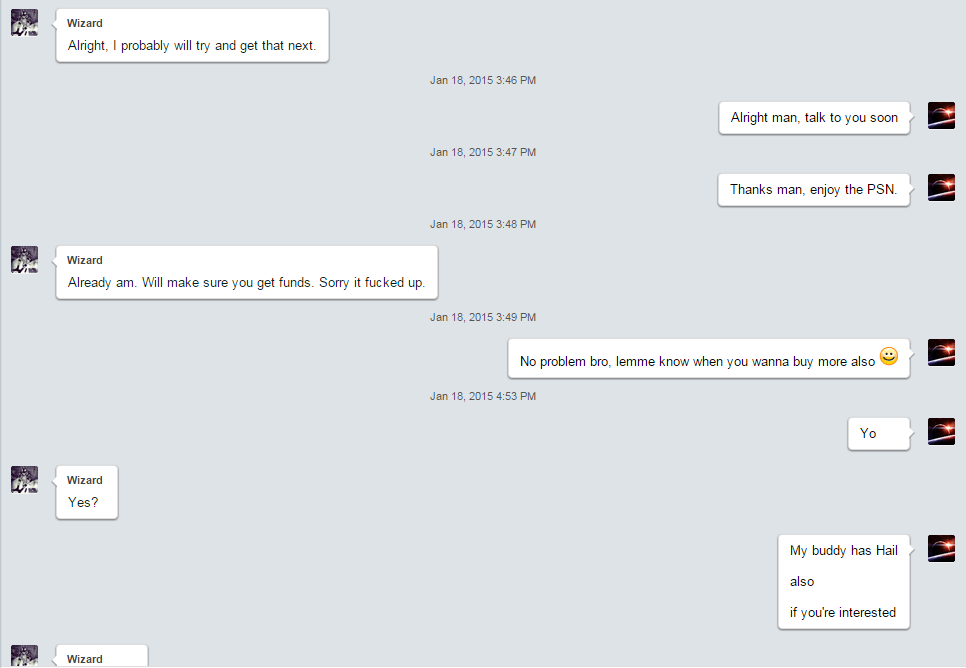Click the Jan 18, 2015 4:53 PM timestamp
Screen dimensions: 966x668
(483, 396)
